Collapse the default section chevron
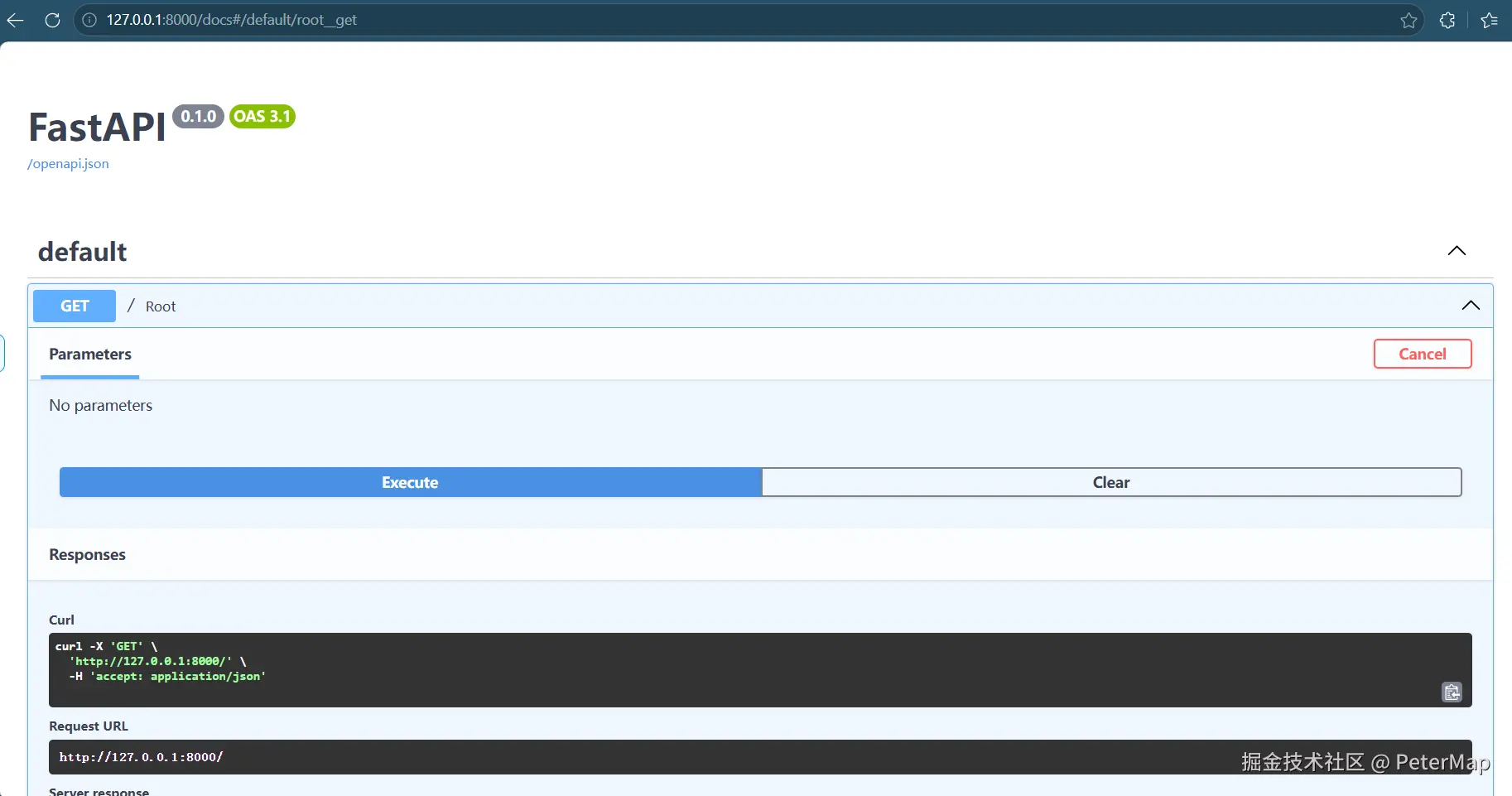1512x796 pixels. 1457,251
